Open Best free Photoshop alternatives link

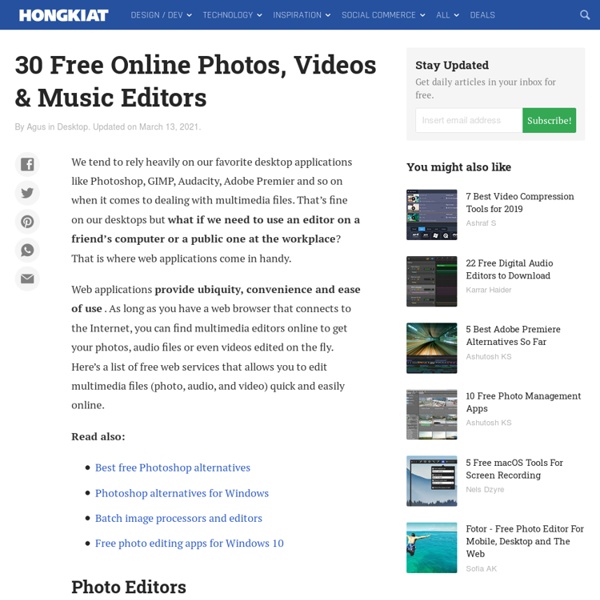pyautogui.click(x=173, y=468)
